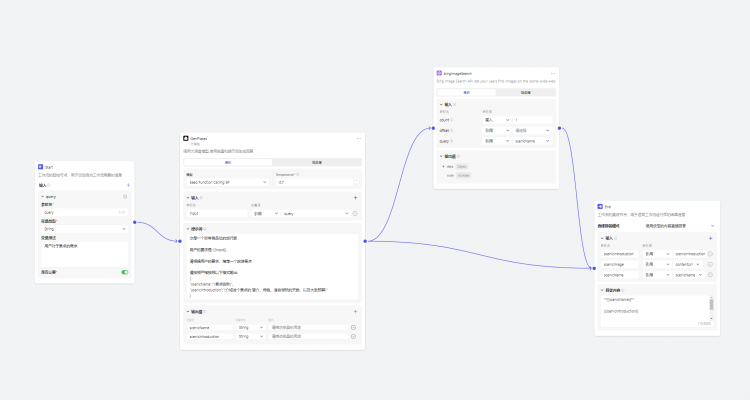Open the query variable dropdown in GenPlaces
The image size is (750, 400).
[316, 213]
